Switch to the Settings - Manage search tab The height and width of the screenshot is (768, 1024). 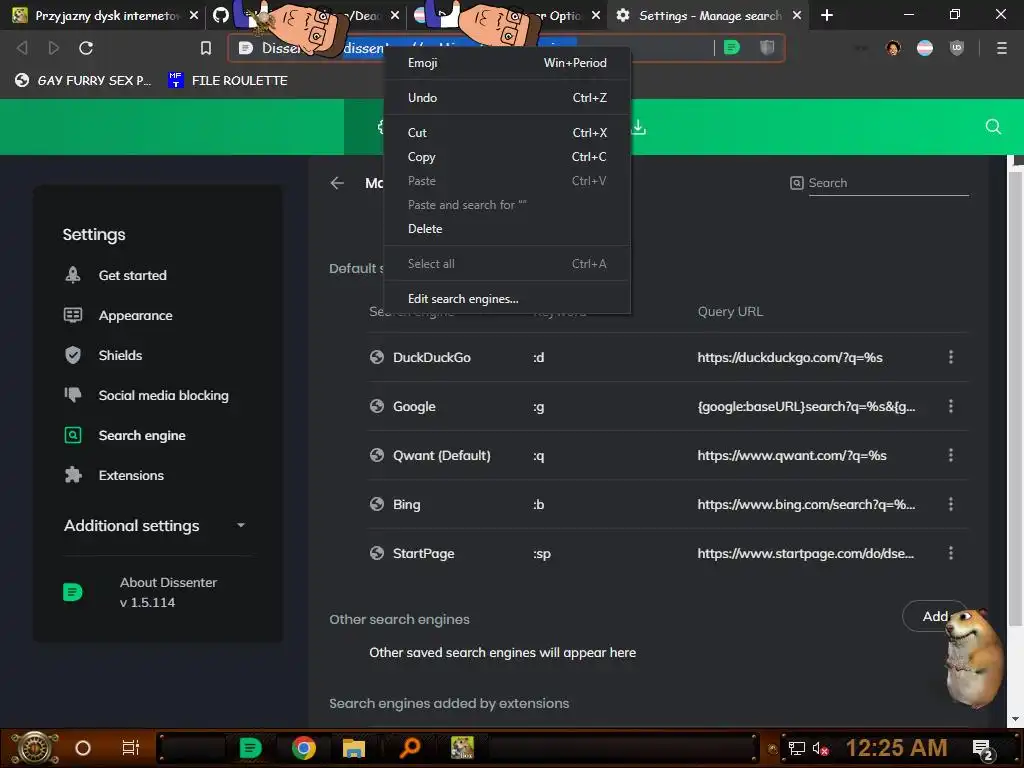coord(709,15)
